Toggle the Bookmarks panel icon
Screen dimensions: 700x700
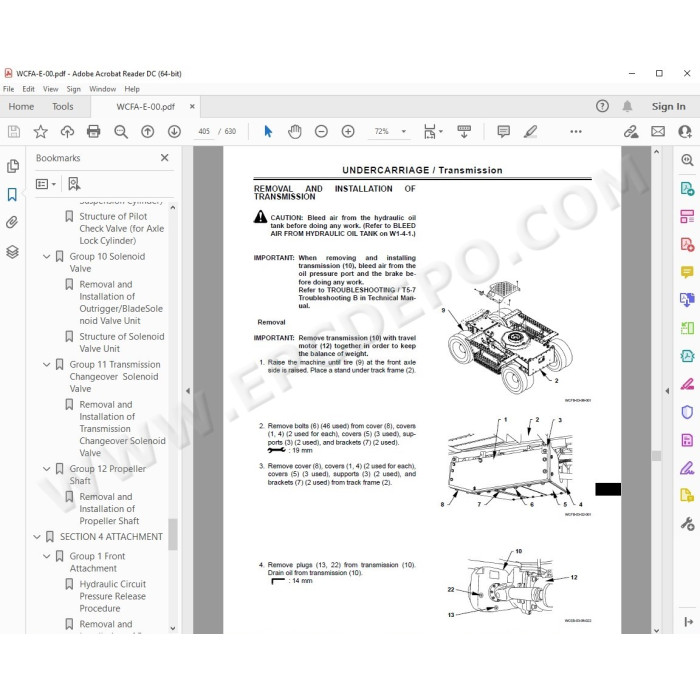(12, 194)
